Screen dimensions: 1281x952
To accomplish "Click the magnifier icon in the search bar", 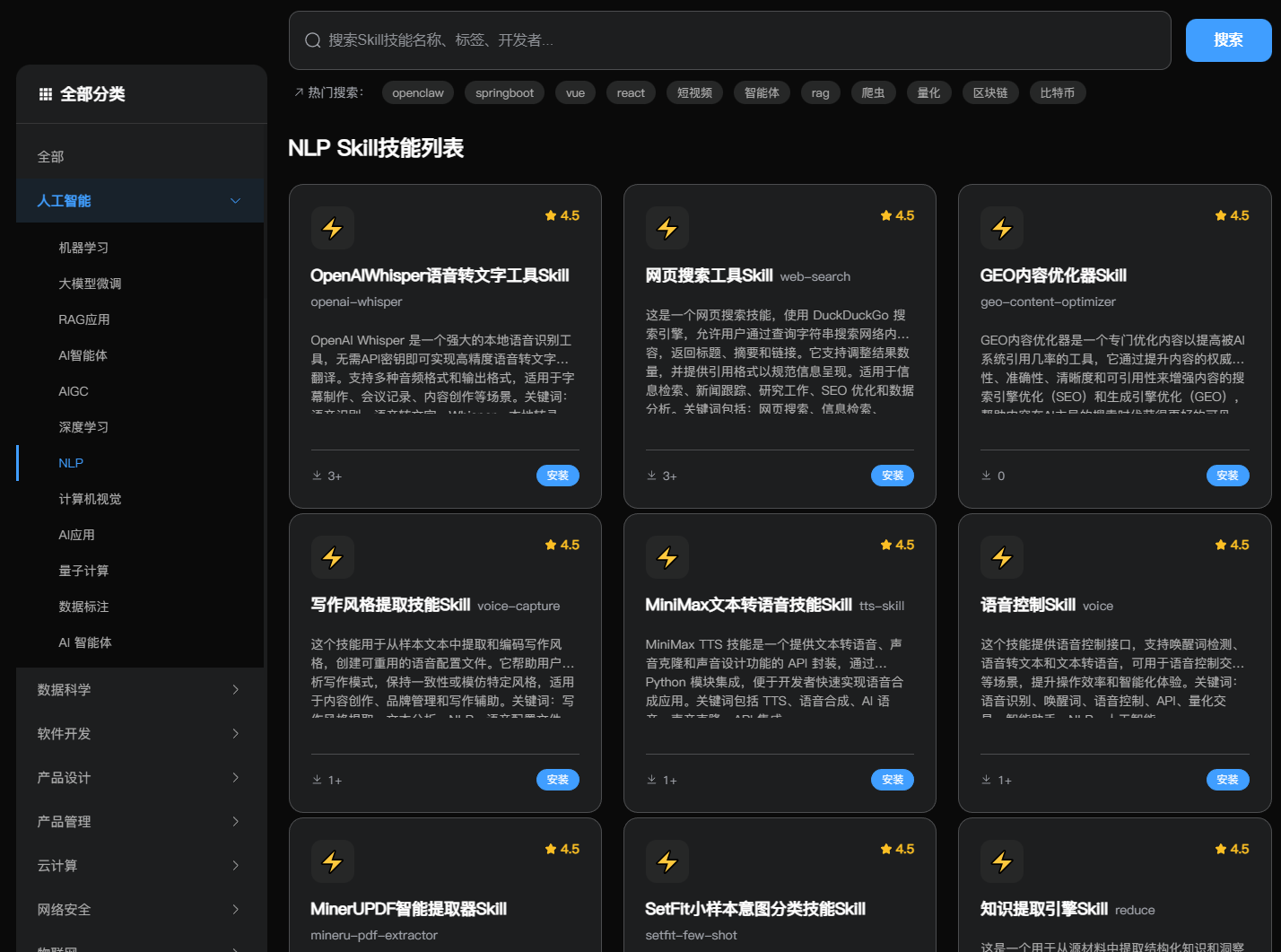I will (312, 39).
